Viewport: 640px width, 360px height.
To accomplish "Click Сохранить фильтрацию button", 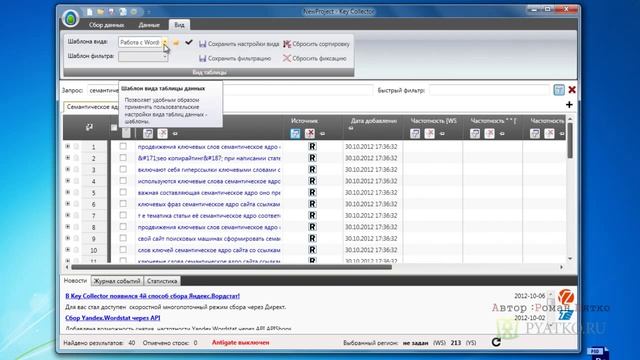I will (x=235, y=58).
